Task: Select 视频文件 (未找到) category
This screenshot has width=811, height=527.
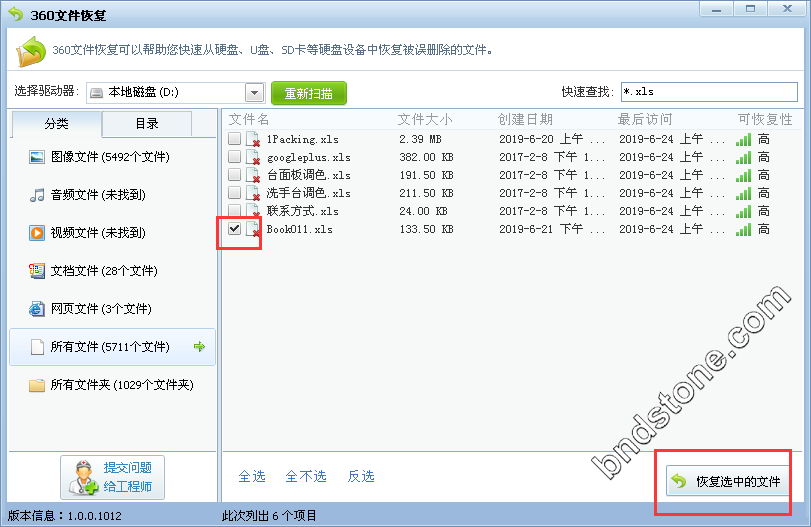Action: pyautogui.click(x=112, y=233)
